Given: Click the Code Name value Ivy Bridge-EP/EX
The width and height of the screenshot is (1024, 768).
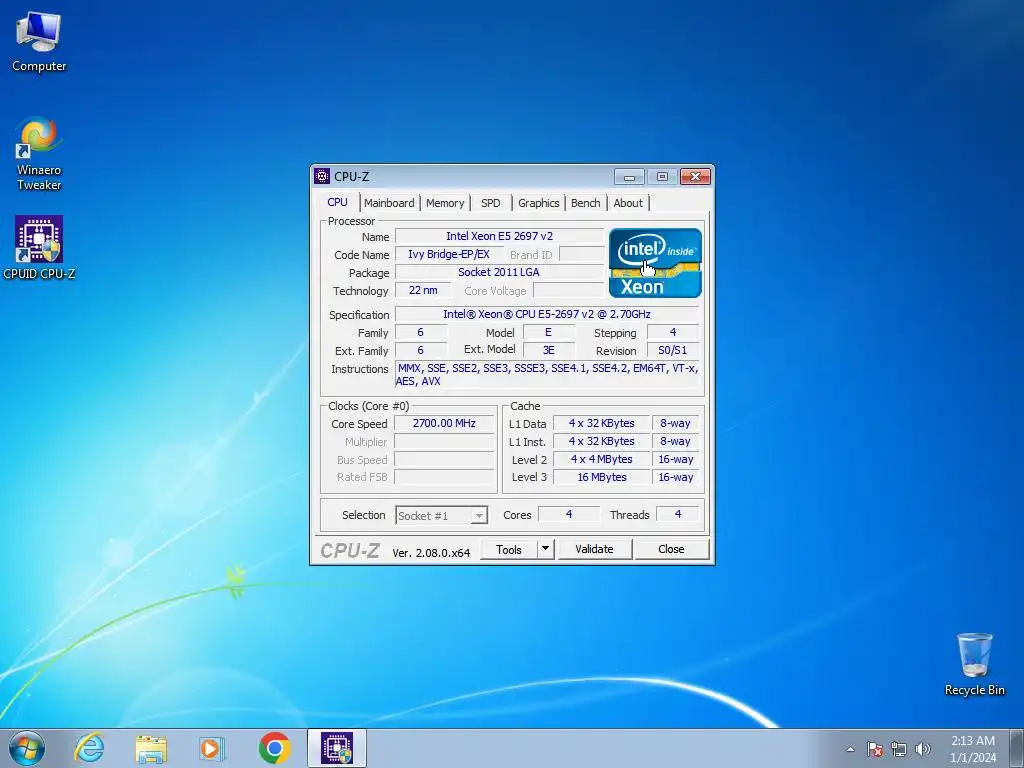Looking at the screenshot, I should (449, 255).
